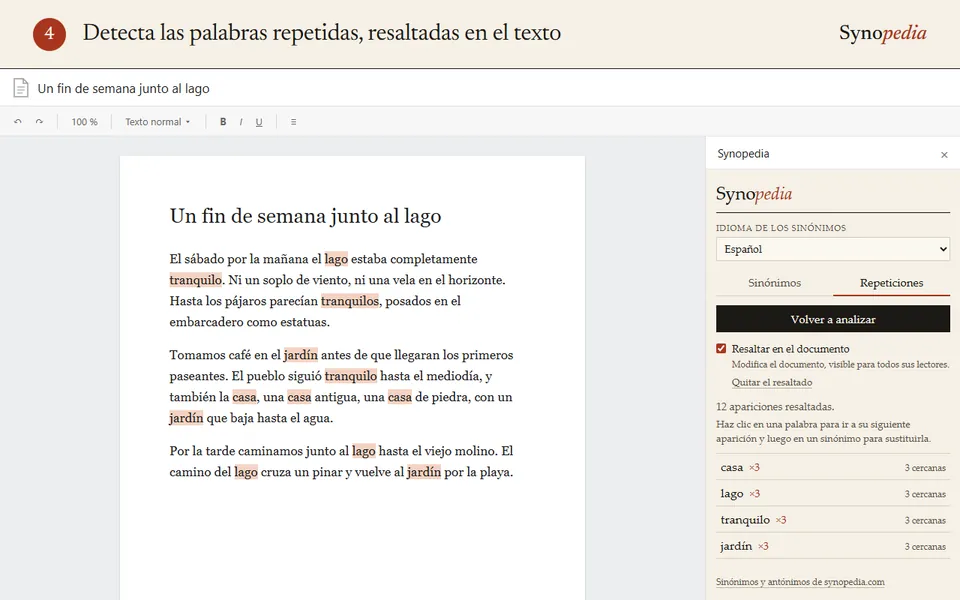Switch to the Sinónimos tab
The width and height of the screenshot is (960, 600).
(x=774, y=283)
